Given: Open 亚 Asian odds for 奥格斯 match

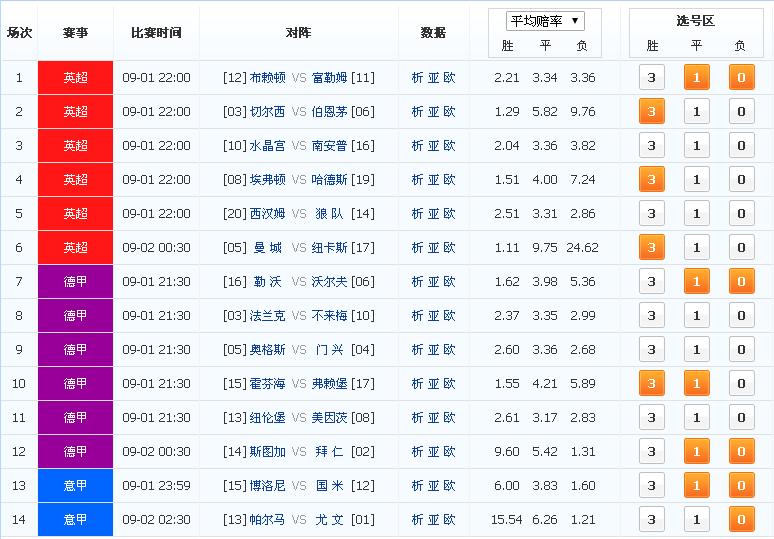Looking at the screenshot, I should (x=433, y=349).
